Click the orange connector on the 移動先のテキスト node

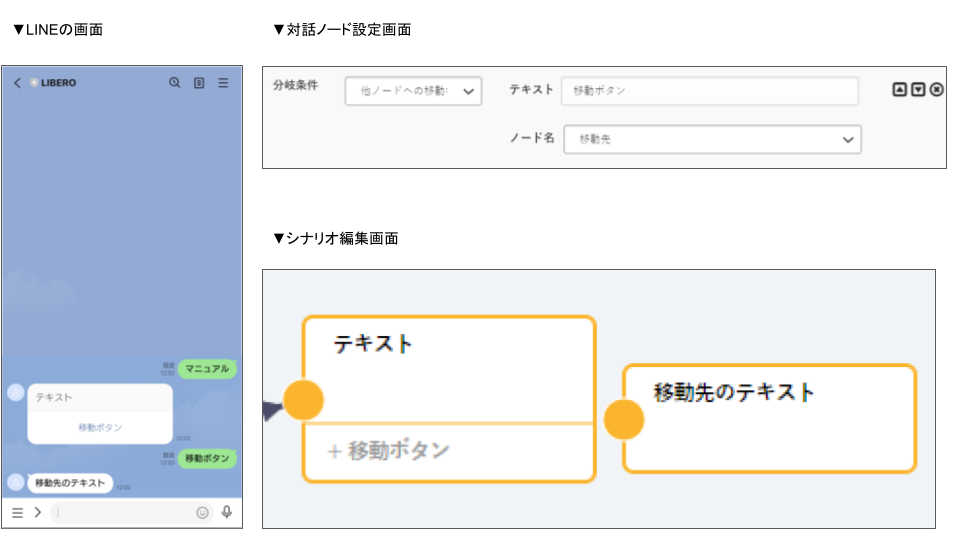coord(625,419)
